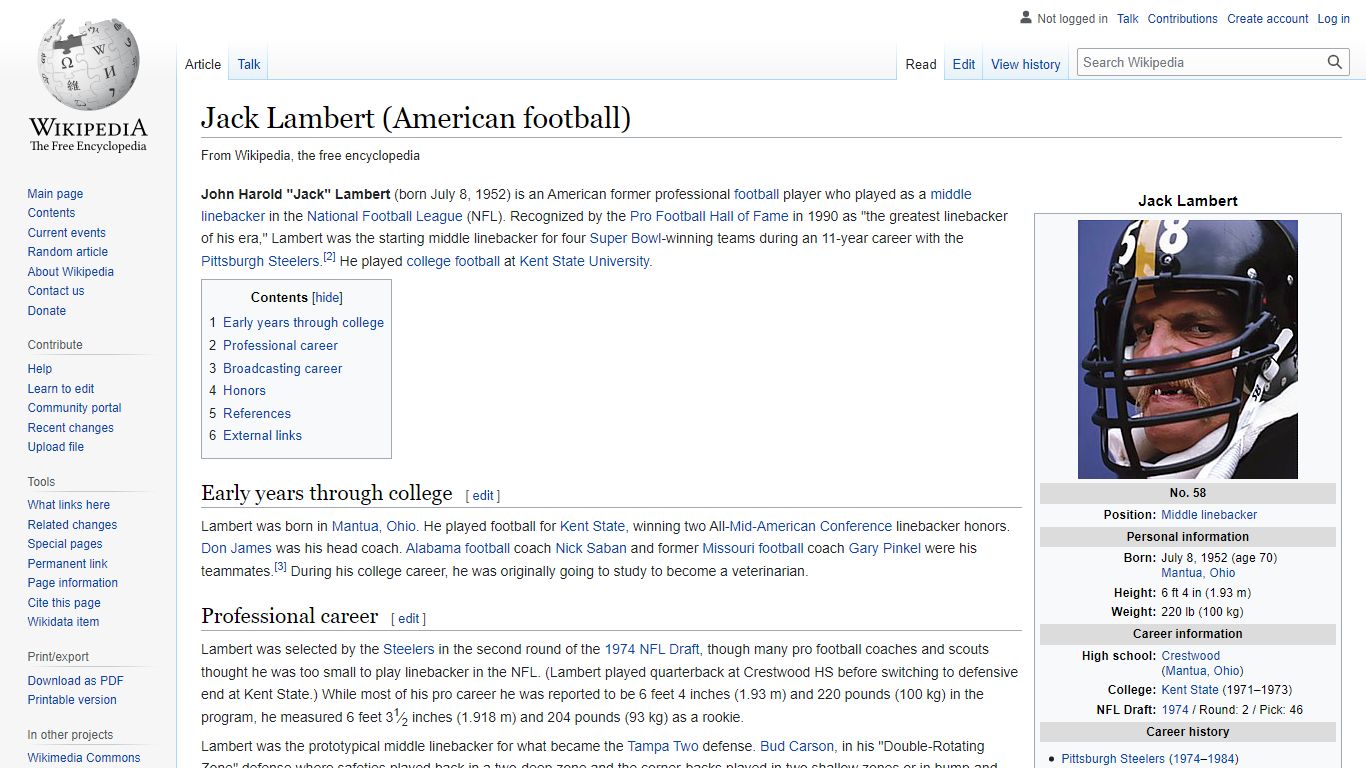
Task: Click the search magnifier icon
Action: pyautogui.click(x=1335, y=62)
